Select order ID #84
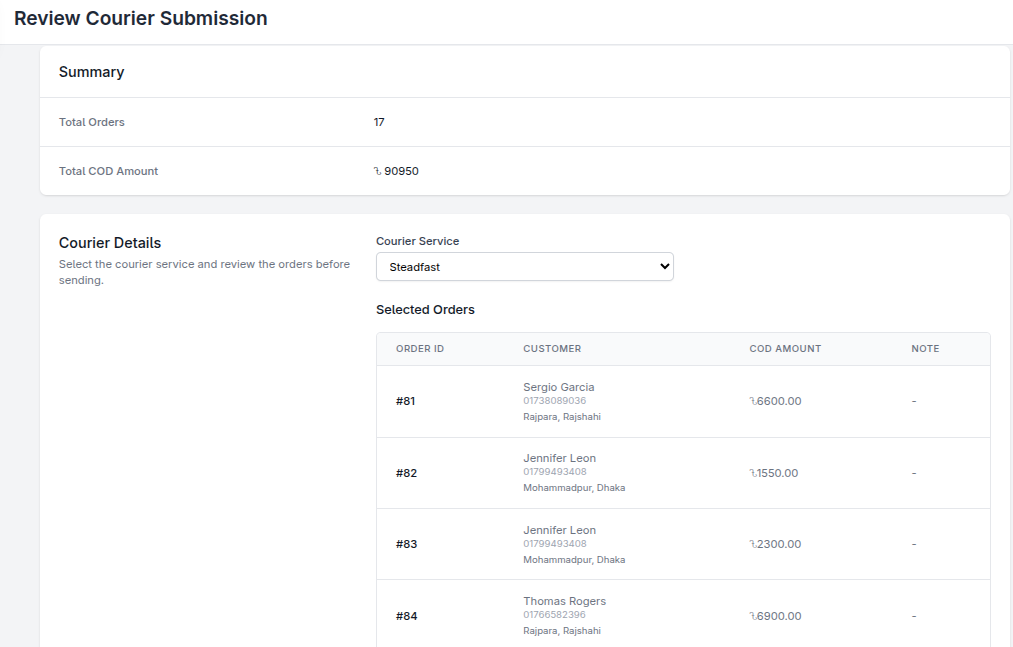The width and height of the screenshot is (1013, 647). click(406, 616)
